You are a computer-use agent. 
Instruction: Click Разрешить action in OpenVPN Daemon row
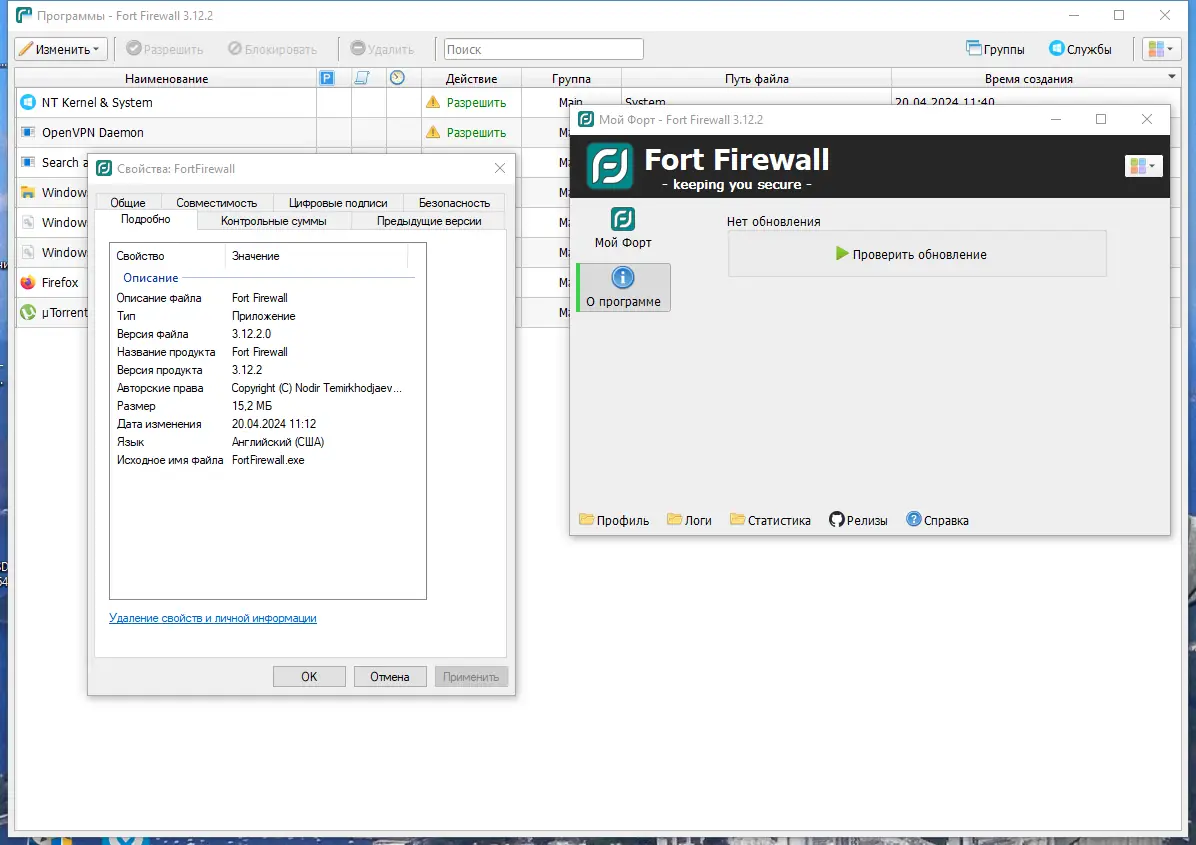(x=476, y=133)
